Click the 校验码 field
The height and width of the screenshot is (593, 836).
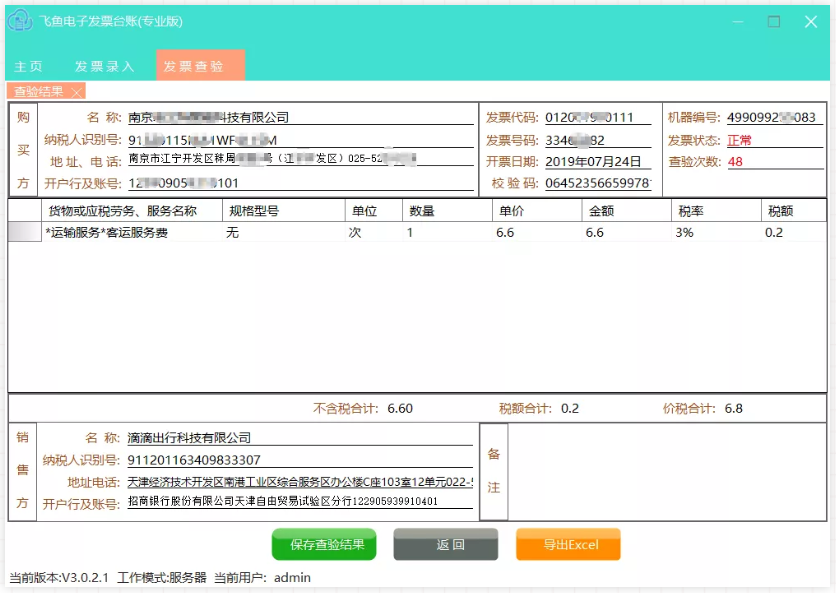(x=598, y=183)
